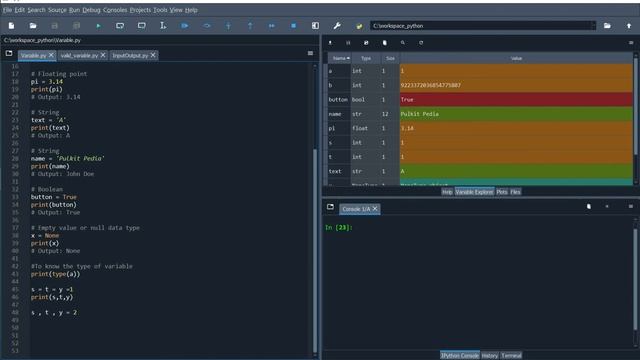Expand working directory path combo box
The width and height of the screenshot is (640, 360).
pos(593,26)
